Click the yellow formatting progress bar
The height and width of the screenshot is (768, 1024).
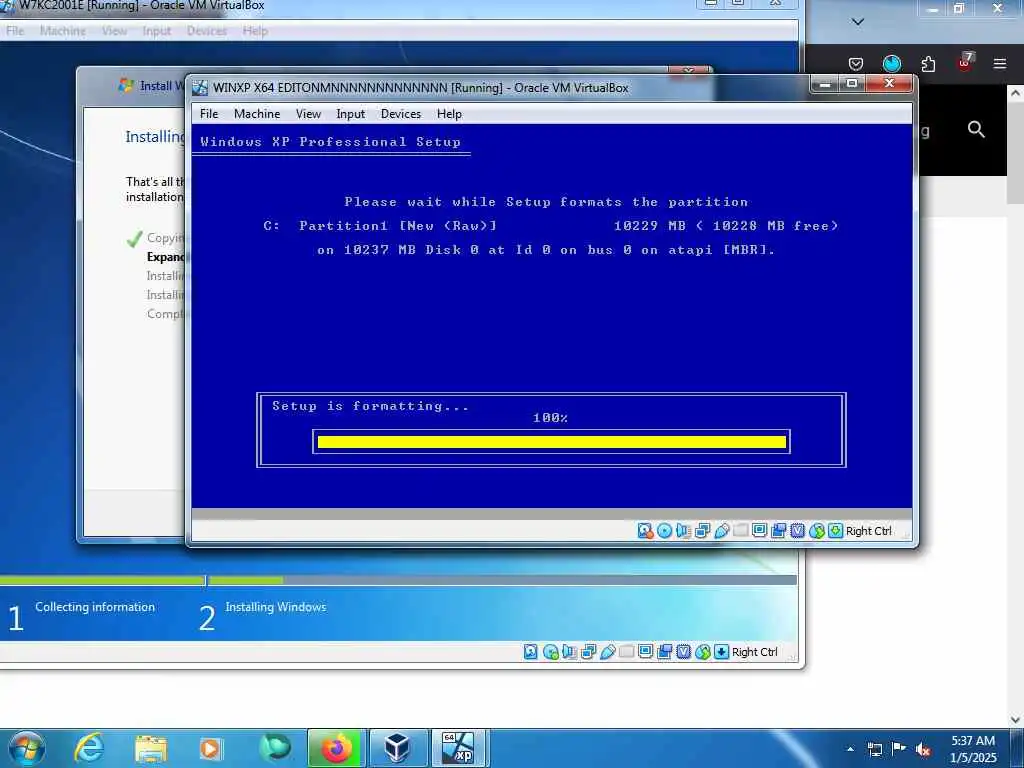click(552, 442)
